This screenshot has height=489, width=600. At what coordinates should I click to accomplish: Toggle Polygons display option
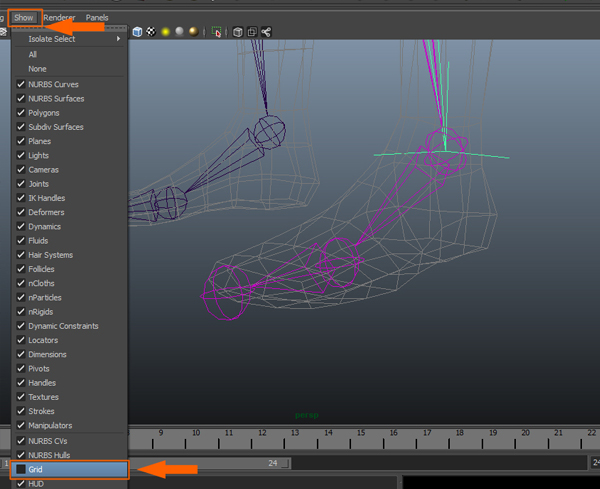69,113
